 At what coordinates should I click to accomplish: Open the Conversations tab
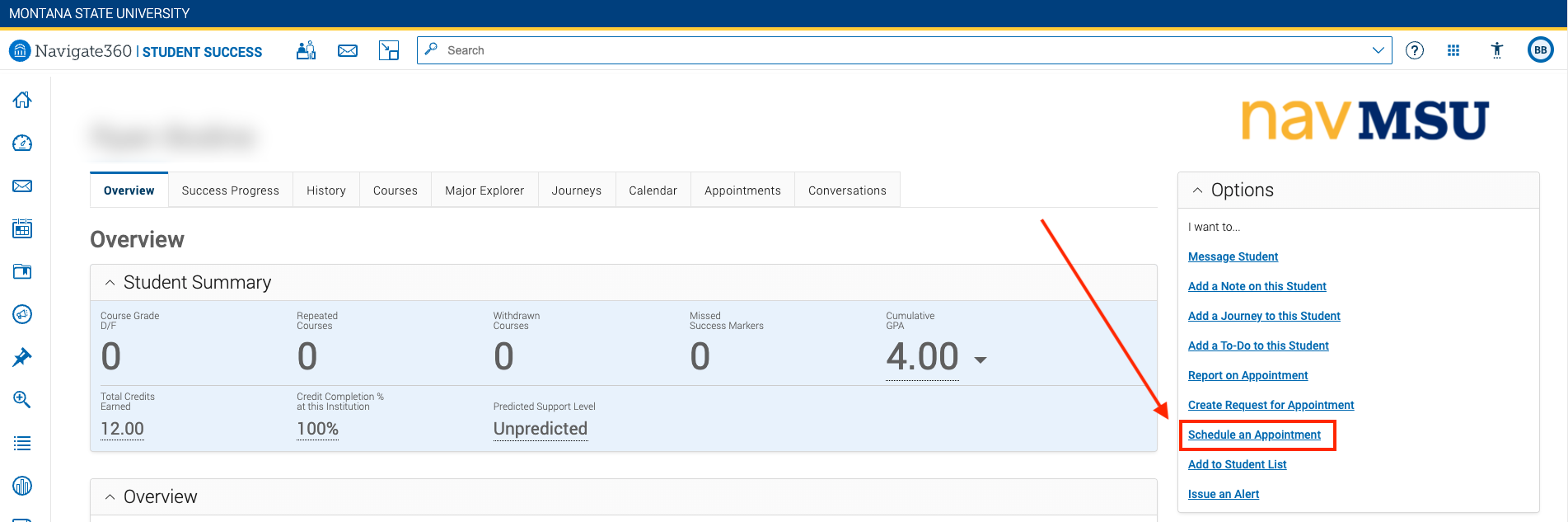pos(847,190)
